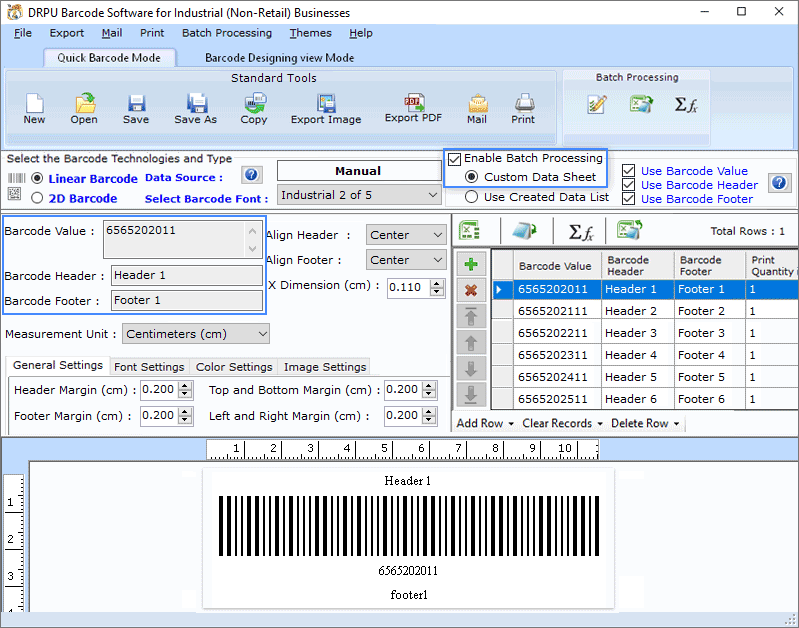The width and height of the screenshot is (799, 628).
Task: Increase the X Dimension spinner value
Action: tap(437, 284)
